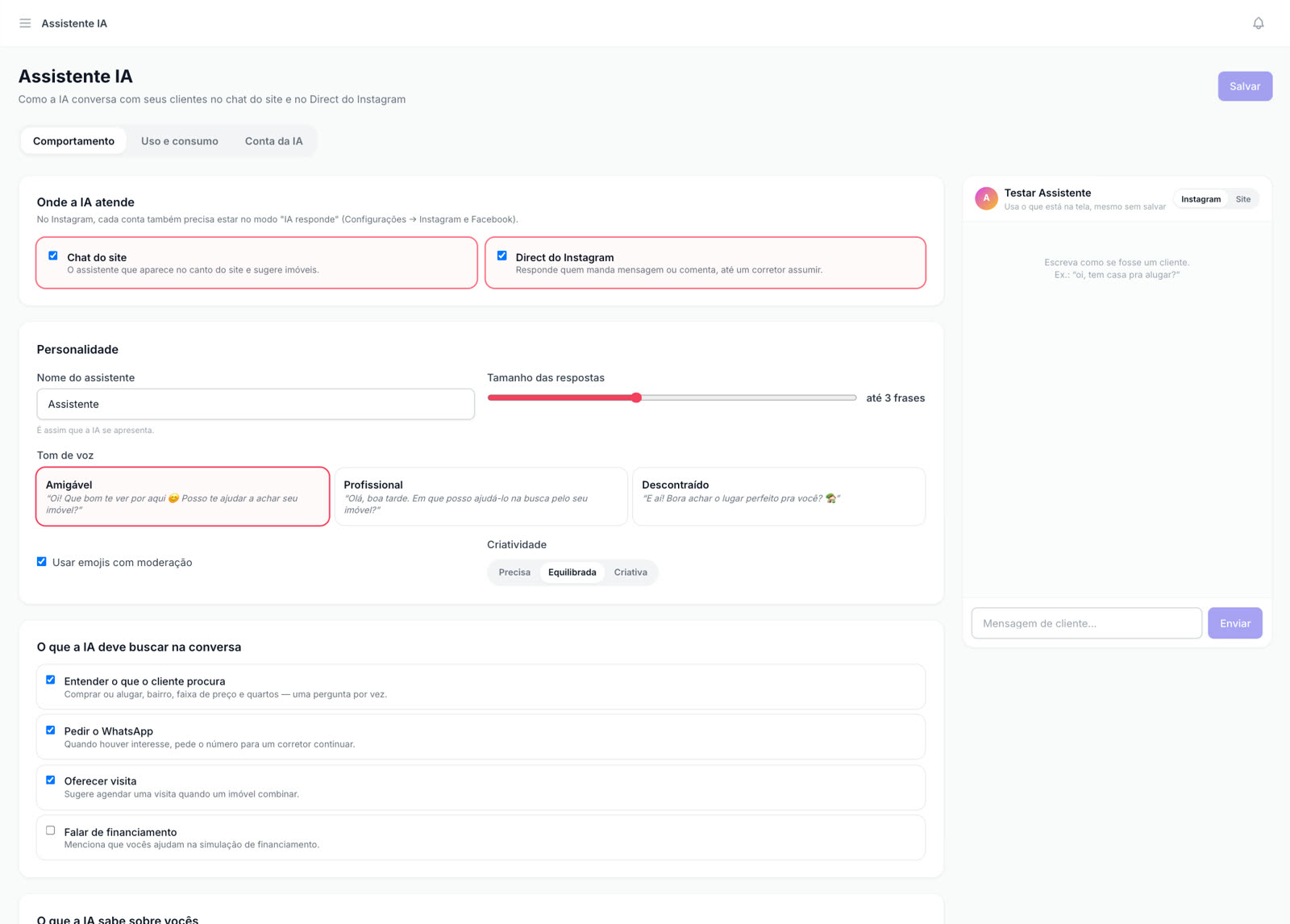Enable the Falar de financiamento checkbox
The image size is (1290, 924).
click(x=51, y=830)
